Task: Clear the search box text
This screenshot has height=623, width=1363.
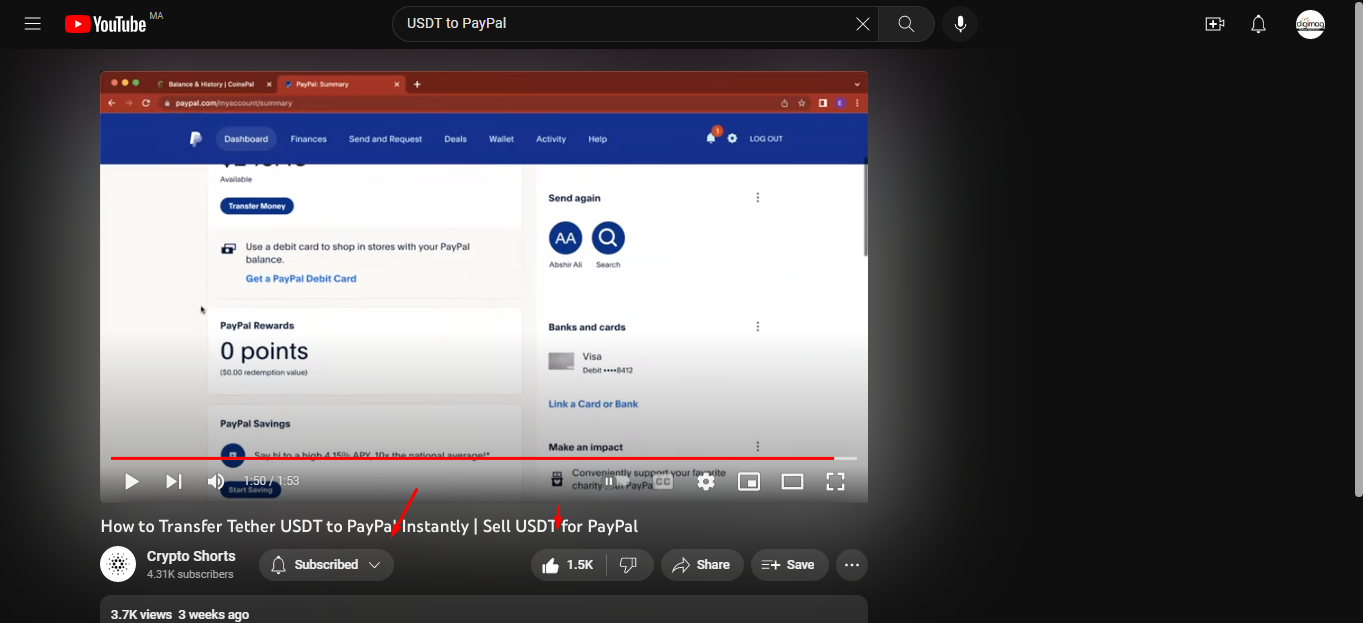Action: [862, 24]
